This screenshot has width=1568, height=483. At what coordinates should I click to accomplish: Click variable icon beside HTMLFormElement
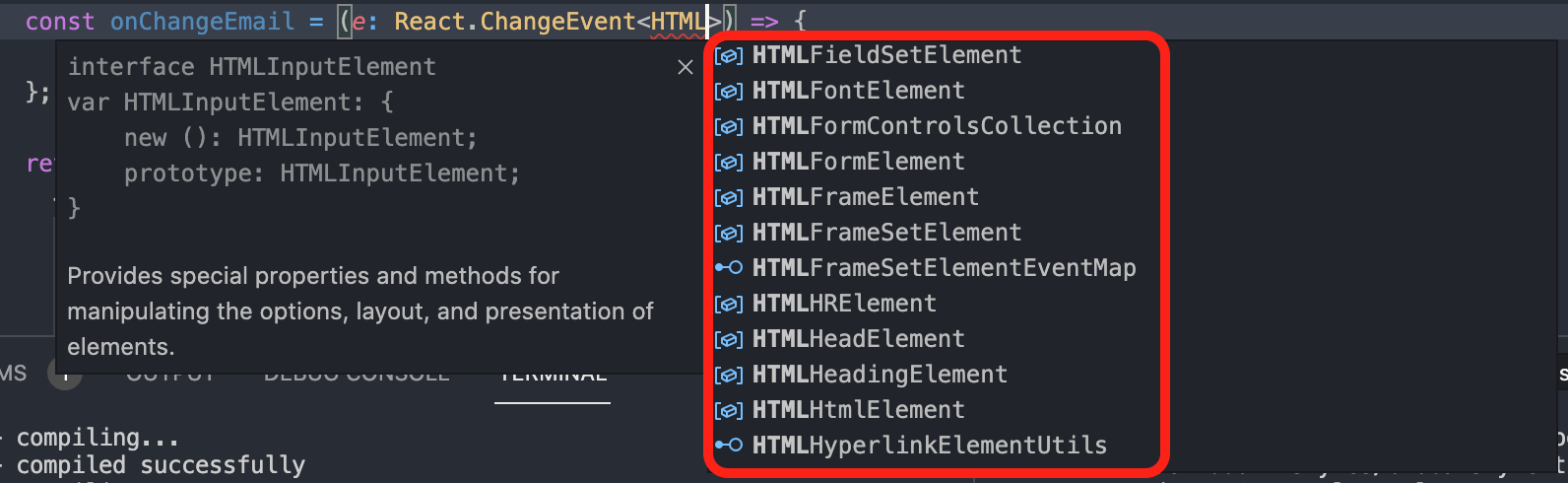pos(729,163)
